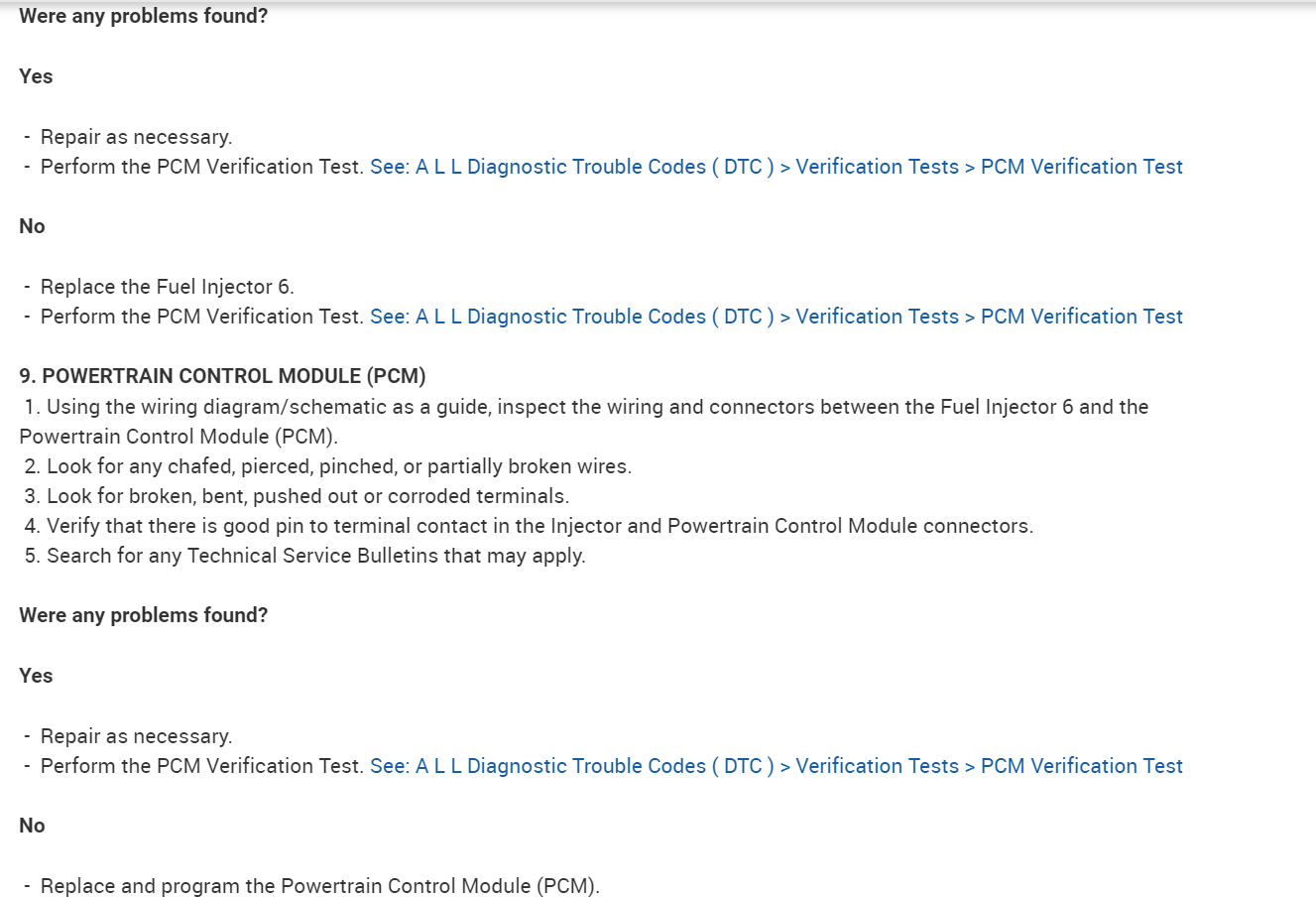This screenshot has width=1316, height=897.
Task: Click "No" above Replace the Fuel Injector 6
Action: (x=32, y=226)
